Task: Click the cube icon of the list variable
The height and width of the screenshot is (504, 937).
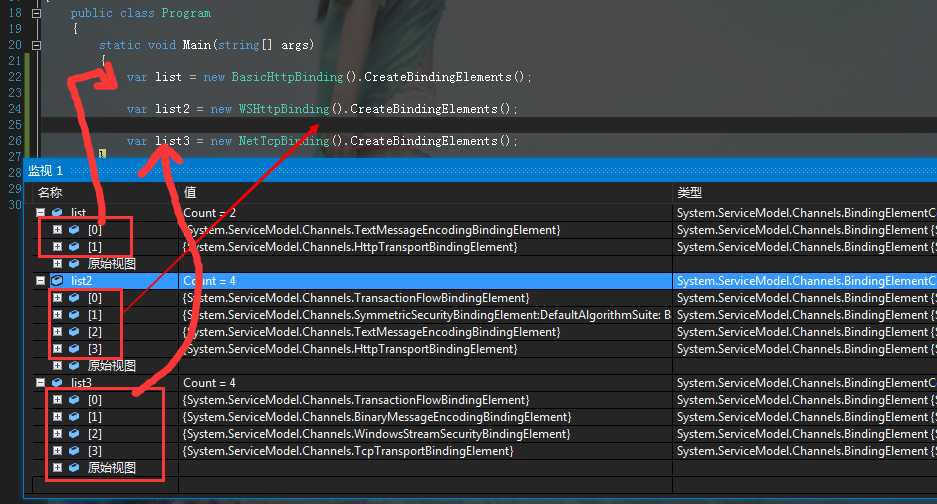Action: tap(57, 212)
